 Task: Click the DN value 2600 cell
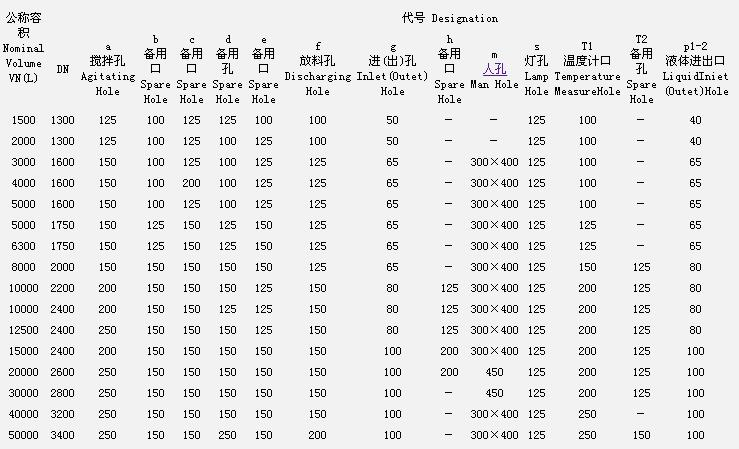coord(63,372)
